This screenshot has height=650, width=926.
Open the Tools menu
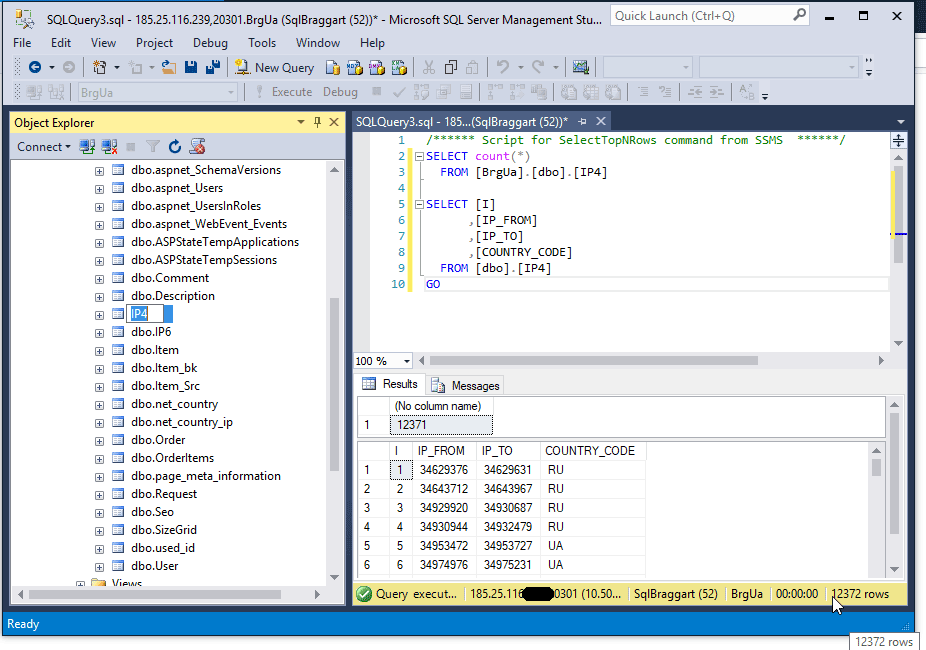click(x=262, y=43)
